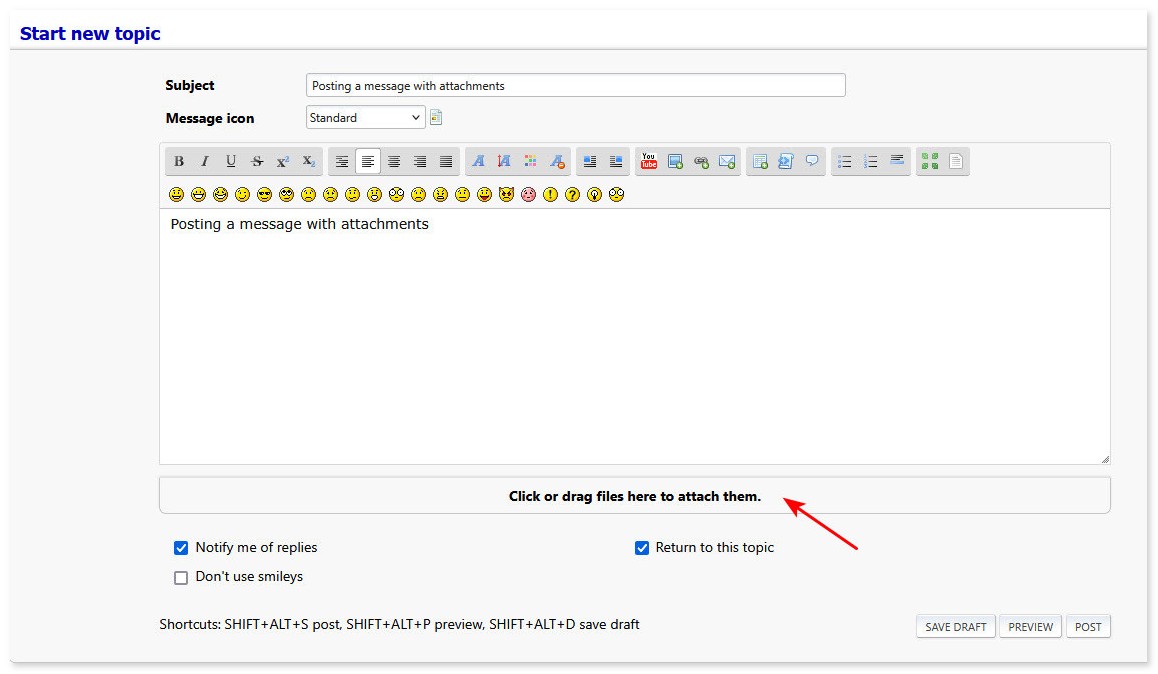Apply superscript formatting
This screenshot has width=1158, height=674.
pyautogui.click(x=282, y=161)
